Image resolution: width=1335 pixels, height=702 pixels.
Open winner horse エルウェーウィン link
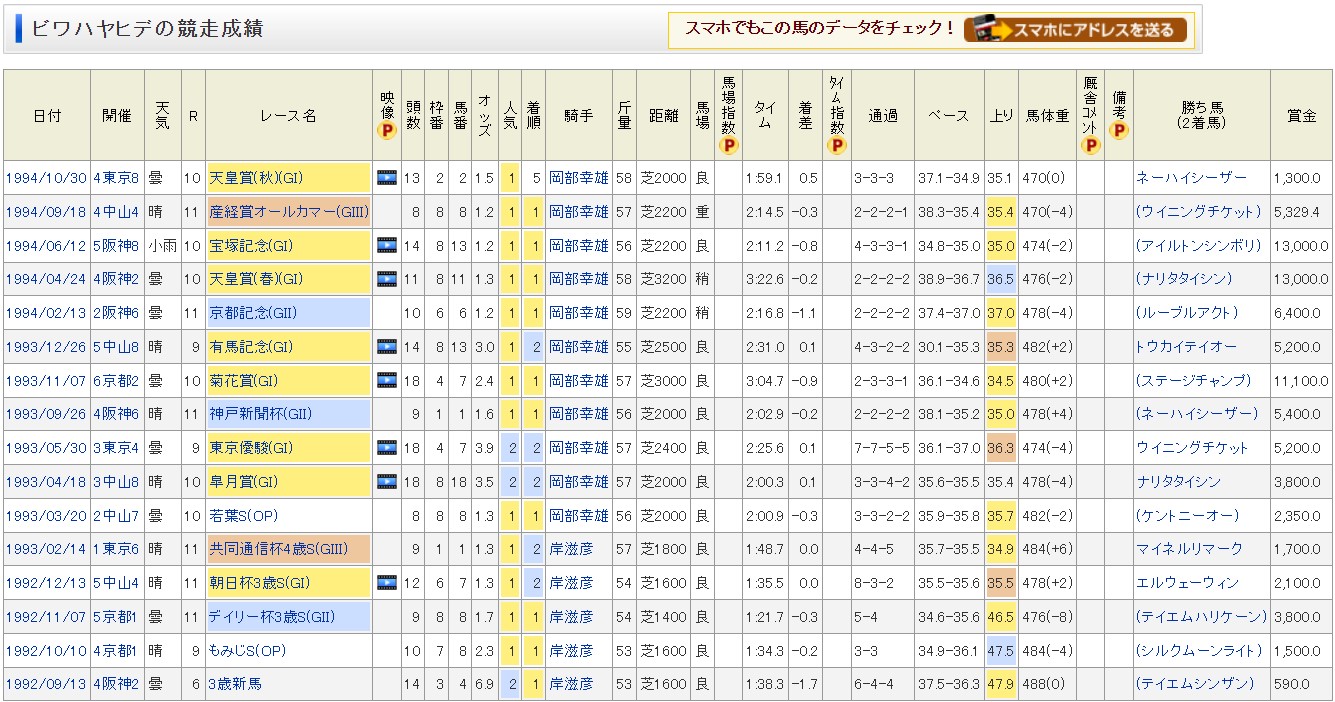pyautogui.click(x=1187, y=583)
